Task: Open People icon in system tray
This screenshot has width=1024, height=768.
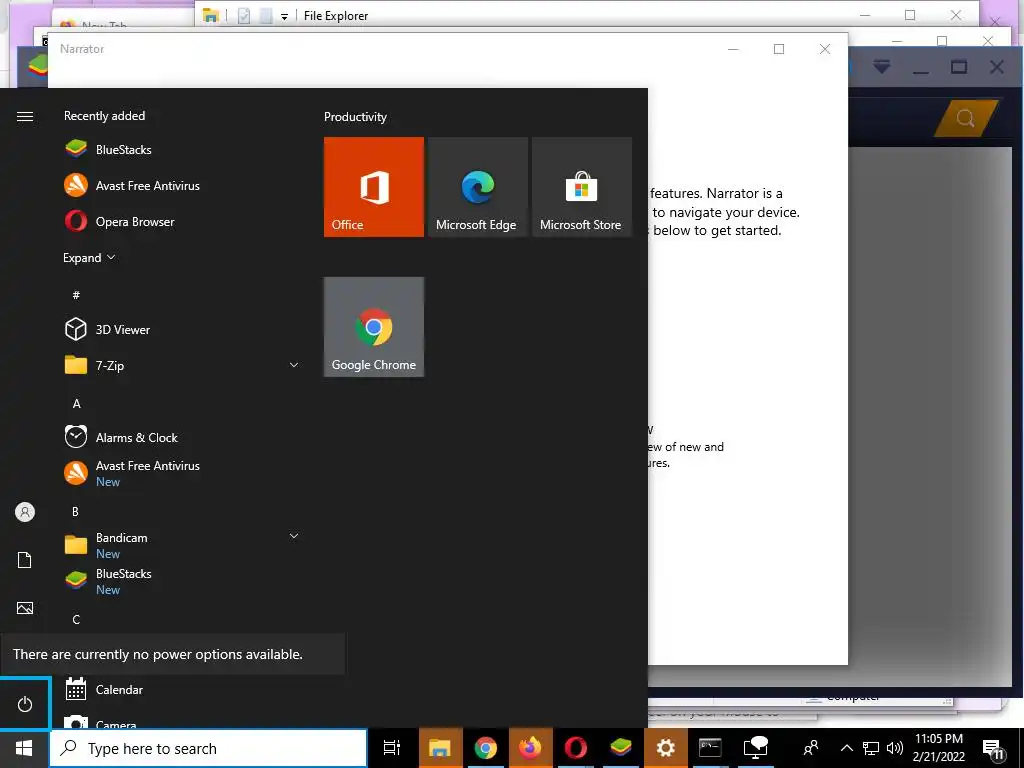Action: point(811,748)
